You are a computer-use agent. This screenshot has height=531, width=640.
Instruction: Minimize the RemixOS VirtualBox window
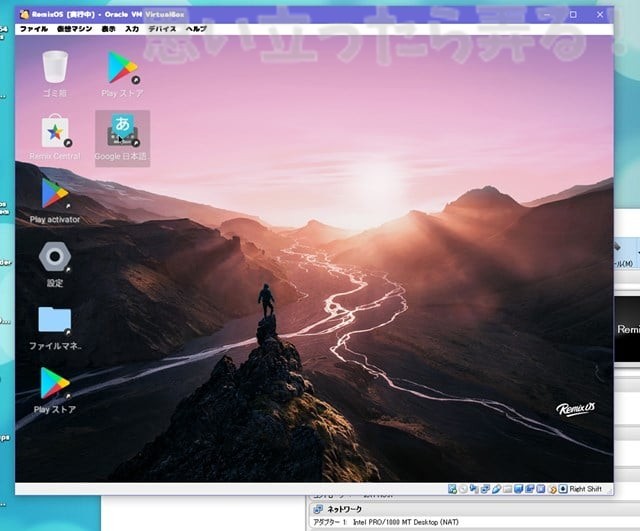click(x=547, y=14)
